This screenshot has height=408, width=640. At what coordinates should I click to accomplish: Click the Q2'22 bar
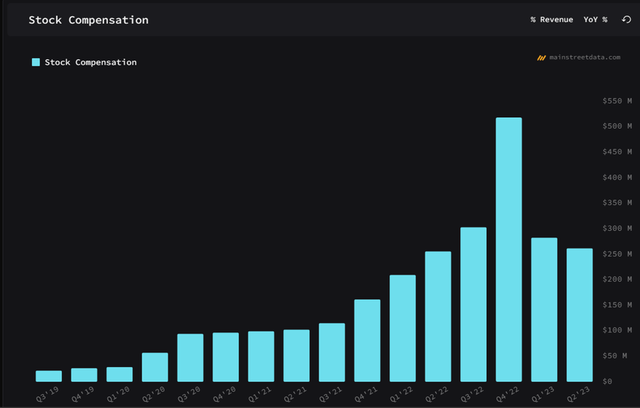point(438,317)
